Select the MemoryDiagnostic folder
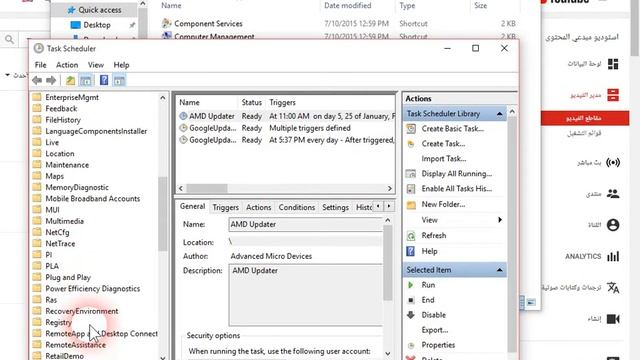 (x=77, y=187)
